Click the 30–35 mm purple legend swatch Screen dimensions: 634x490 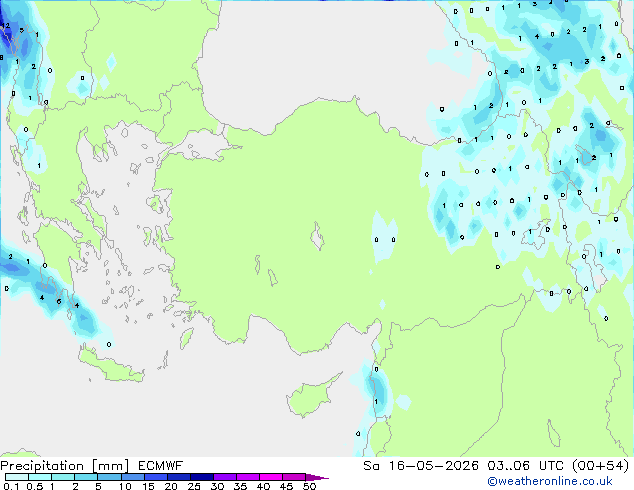[x=225, y=477]
